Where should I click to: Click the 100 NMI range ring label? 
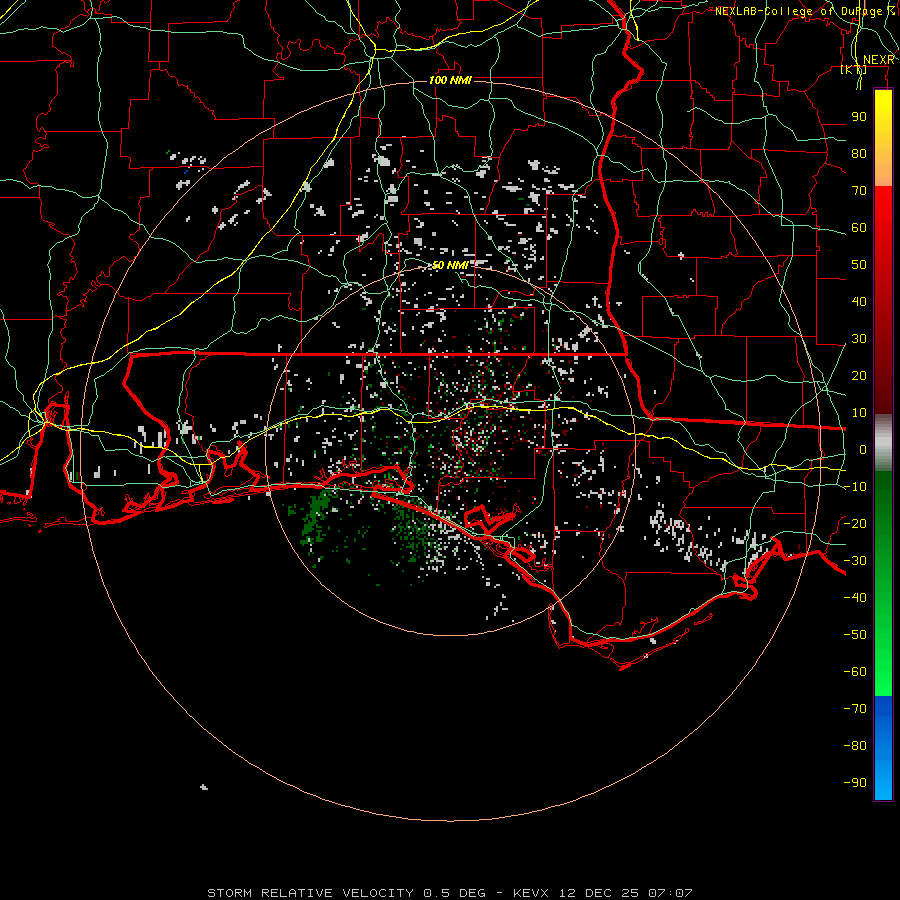(450, 80)
